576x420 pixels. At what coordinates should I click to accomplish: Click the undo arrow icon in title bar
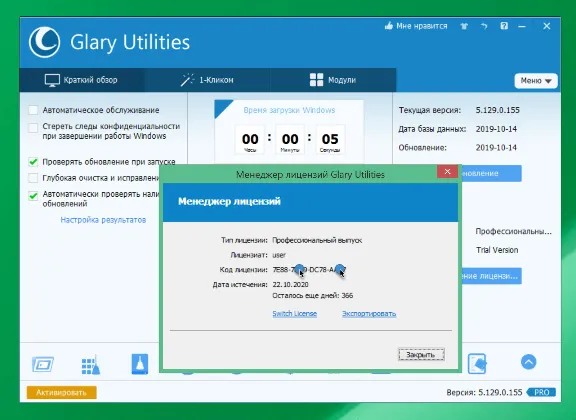(484, 26)
